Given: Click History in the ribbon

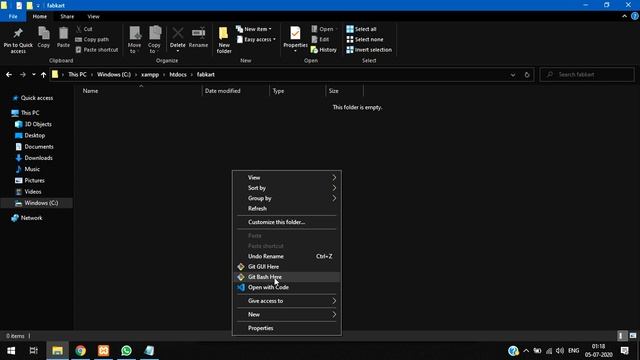Looking at the screenshot, I should click(x=324, y=50).
